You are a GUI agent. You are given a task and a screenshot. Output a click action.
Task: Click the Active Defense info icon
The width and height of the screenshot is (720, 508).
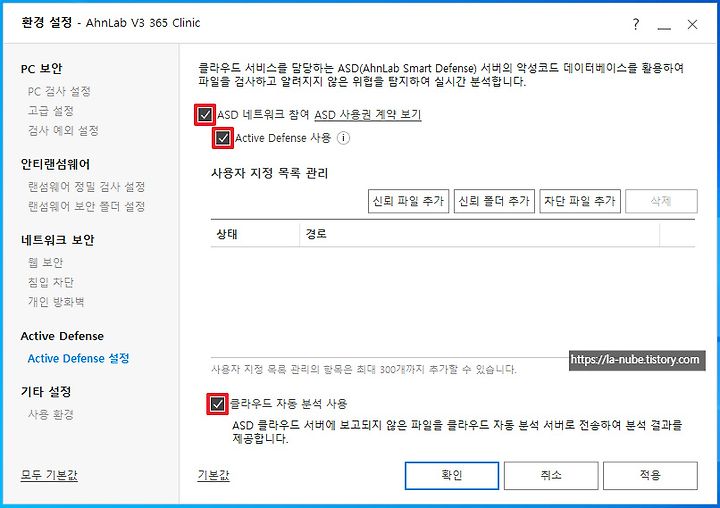pos(343,138)
